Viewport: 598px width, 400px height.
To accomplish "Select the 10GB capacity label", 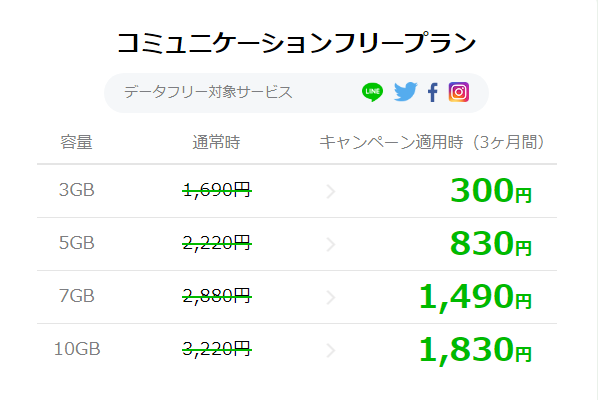I will click(x=77, y=349).
